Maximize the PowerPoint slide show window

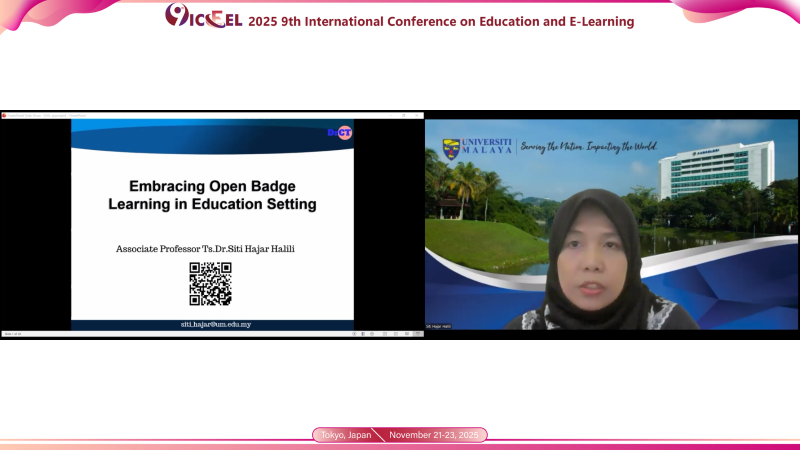[x=405, y=115]
